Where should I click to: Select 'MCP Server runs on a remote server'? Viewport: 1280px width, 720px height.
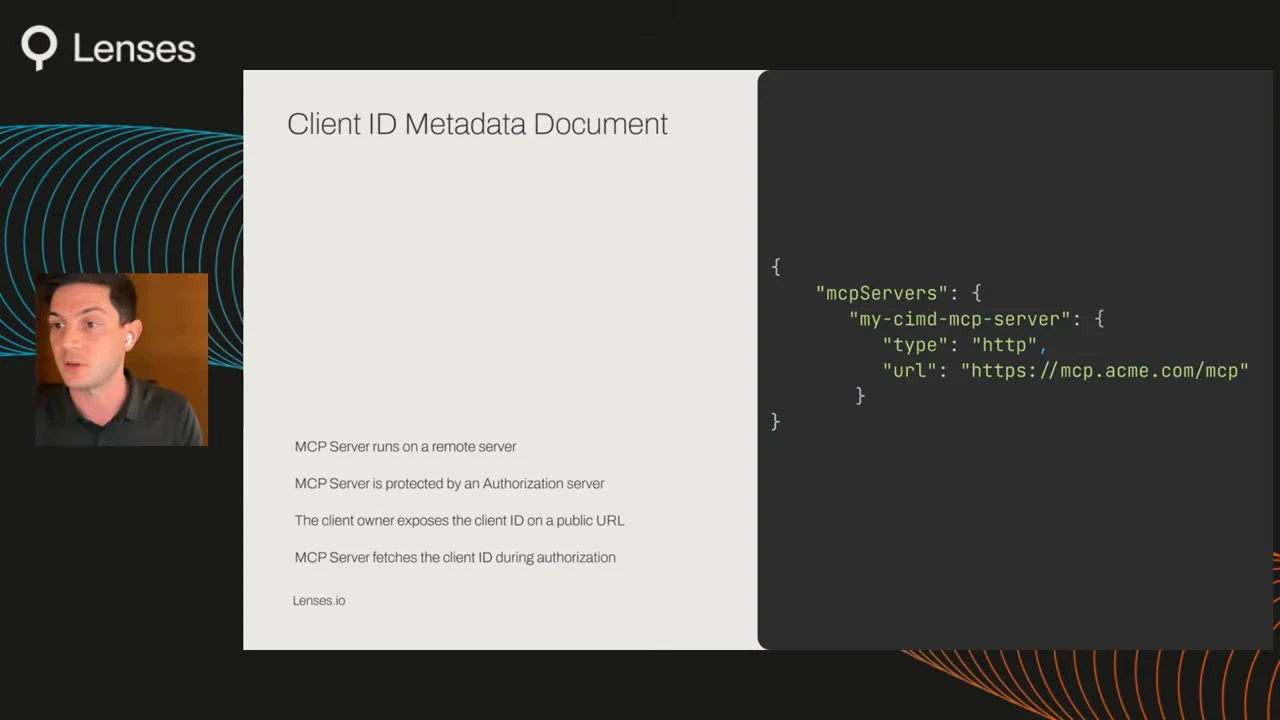point(405,447)
